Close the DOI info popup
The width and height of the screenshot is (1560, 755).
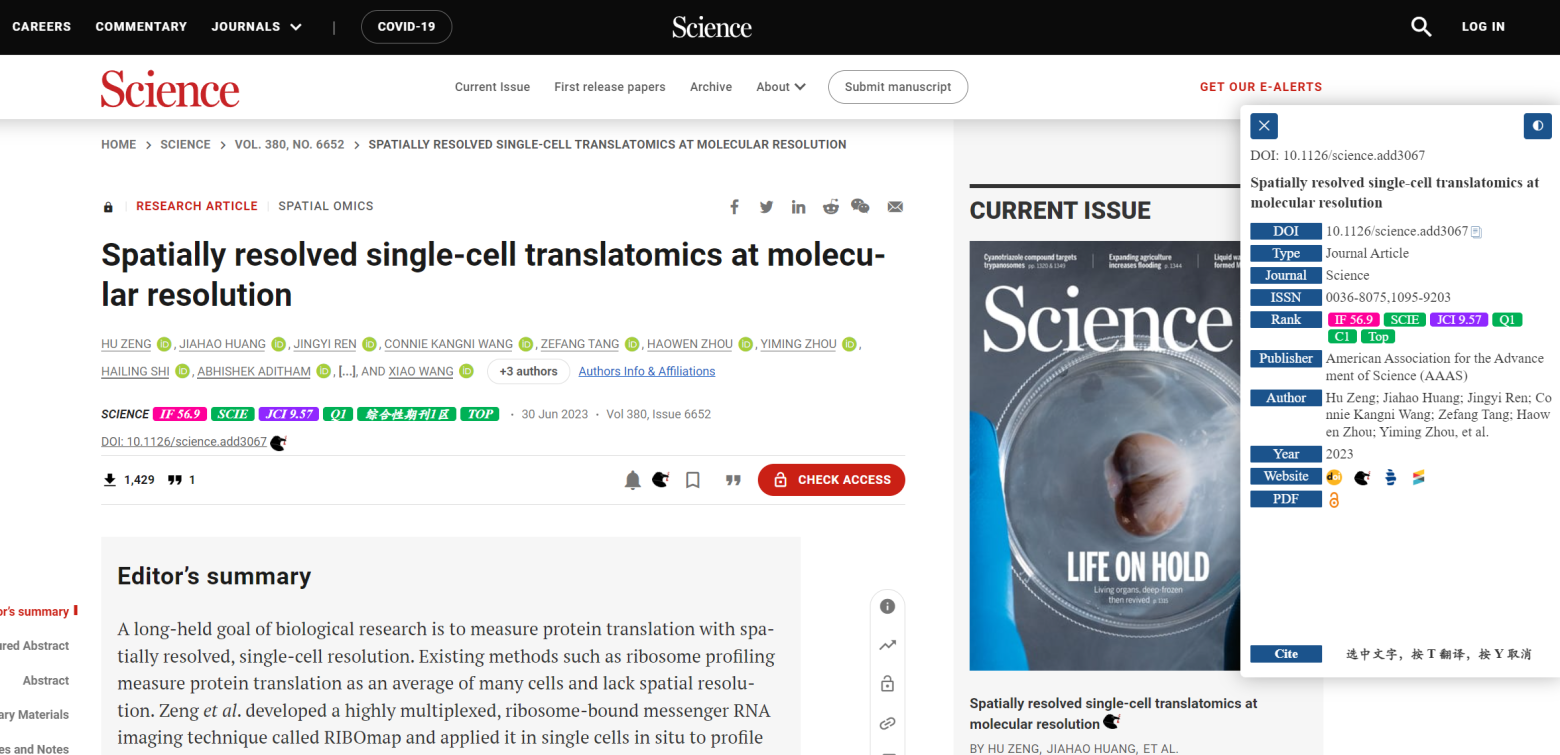click(1264, 126)
